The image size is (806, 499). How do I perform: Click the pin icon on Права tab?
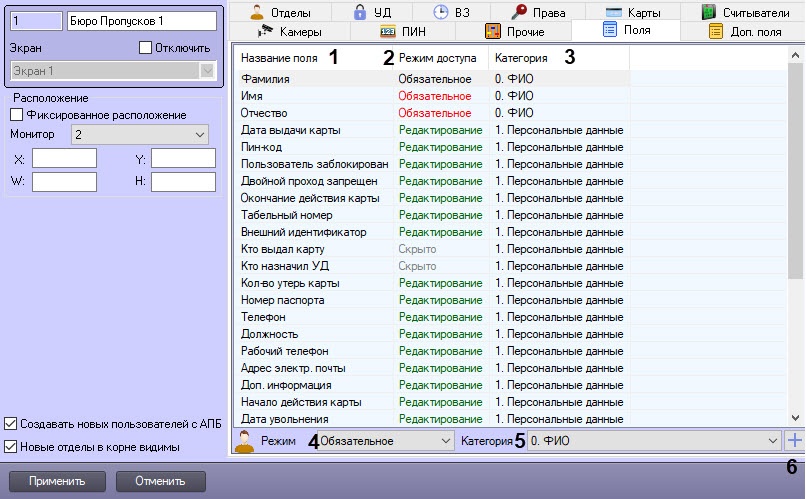(520, 12)
